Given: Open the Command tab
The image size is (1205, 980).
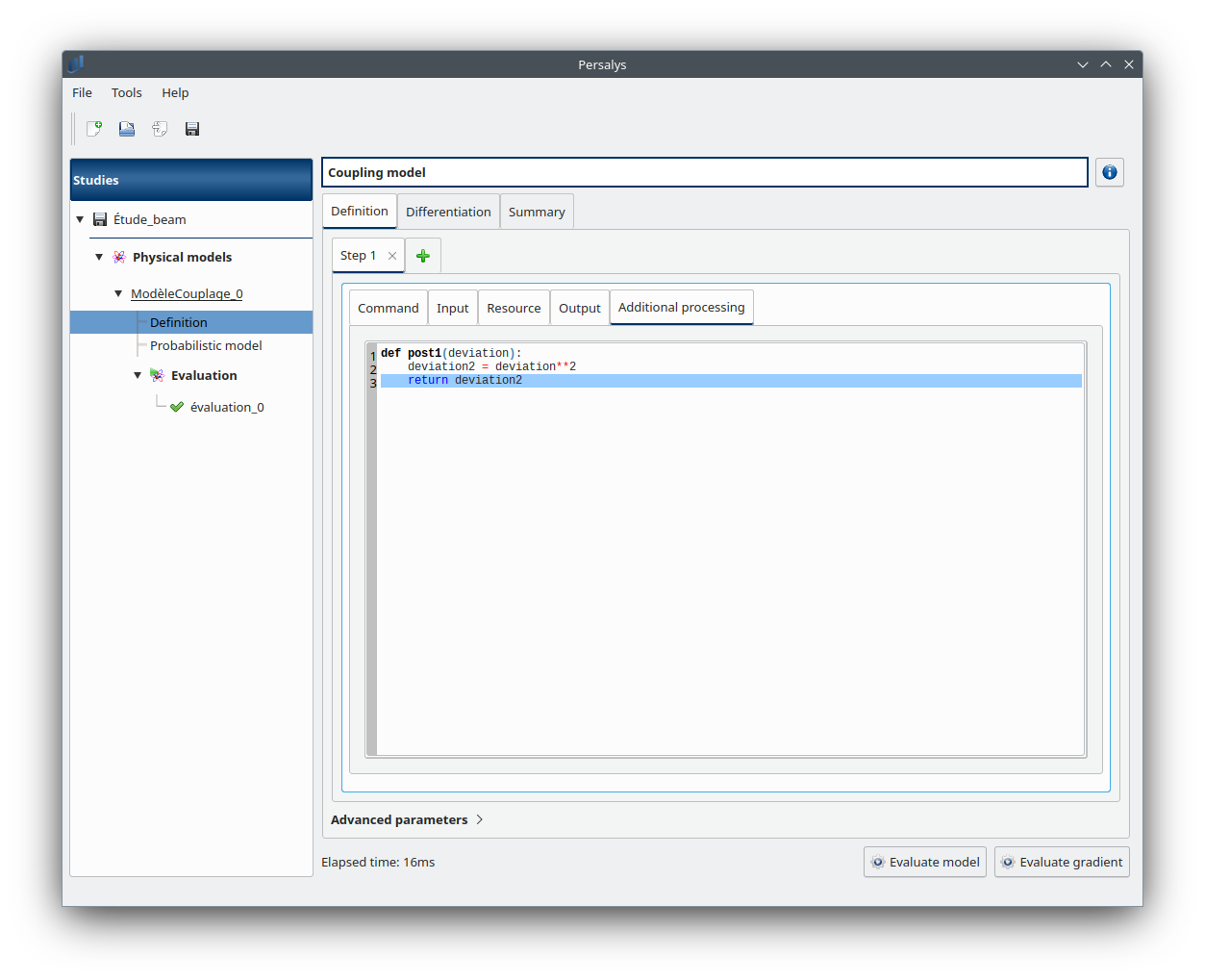Looking at the screenshot, I should point(388,308).
